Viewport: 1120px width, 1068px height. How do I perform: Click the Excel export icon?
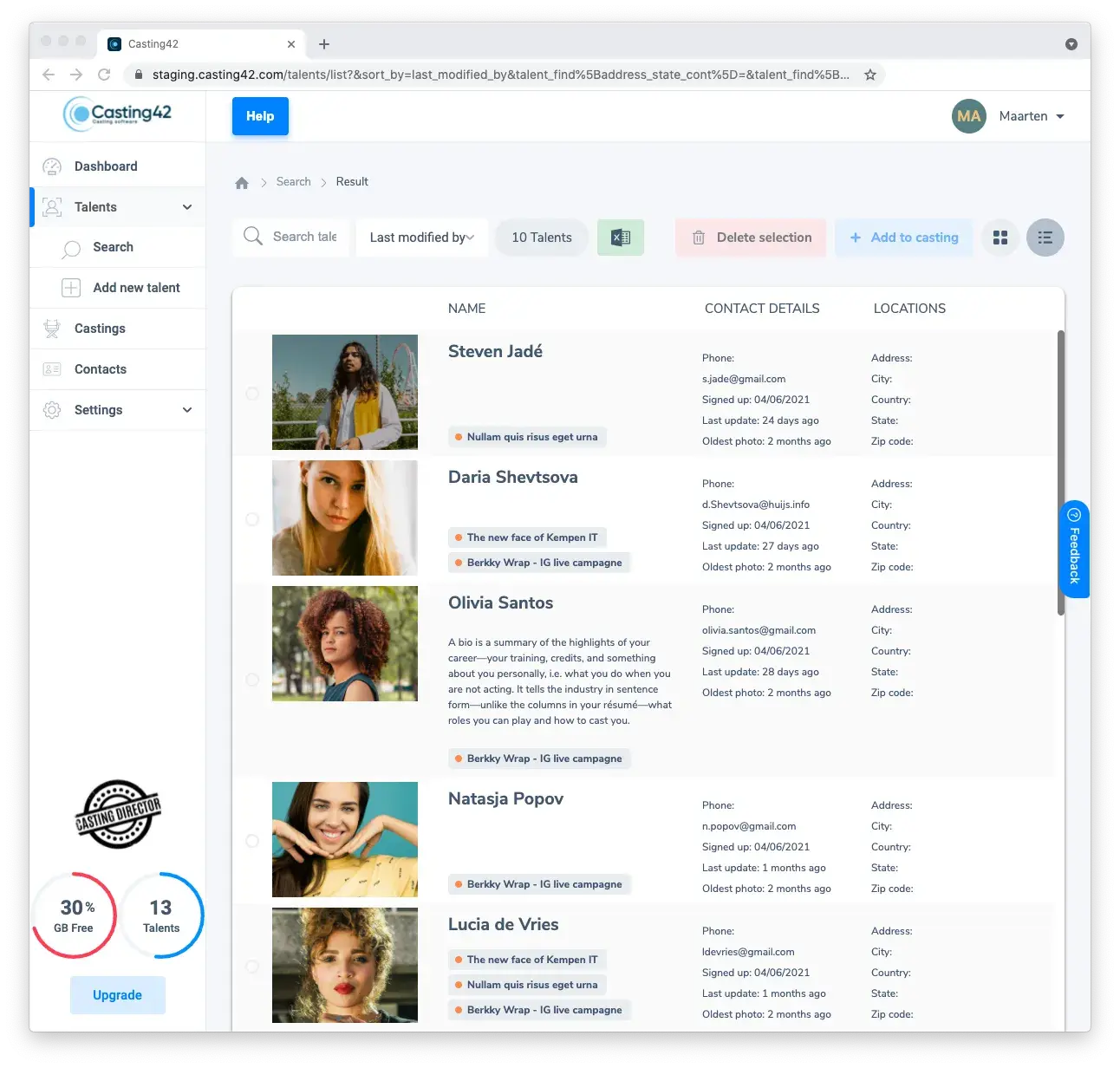pos(621,238)
